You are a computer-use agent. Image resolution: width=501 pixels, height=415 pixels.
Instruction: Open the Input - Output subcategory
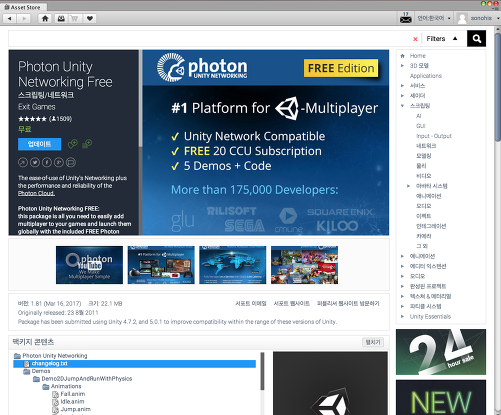[434, 136]
